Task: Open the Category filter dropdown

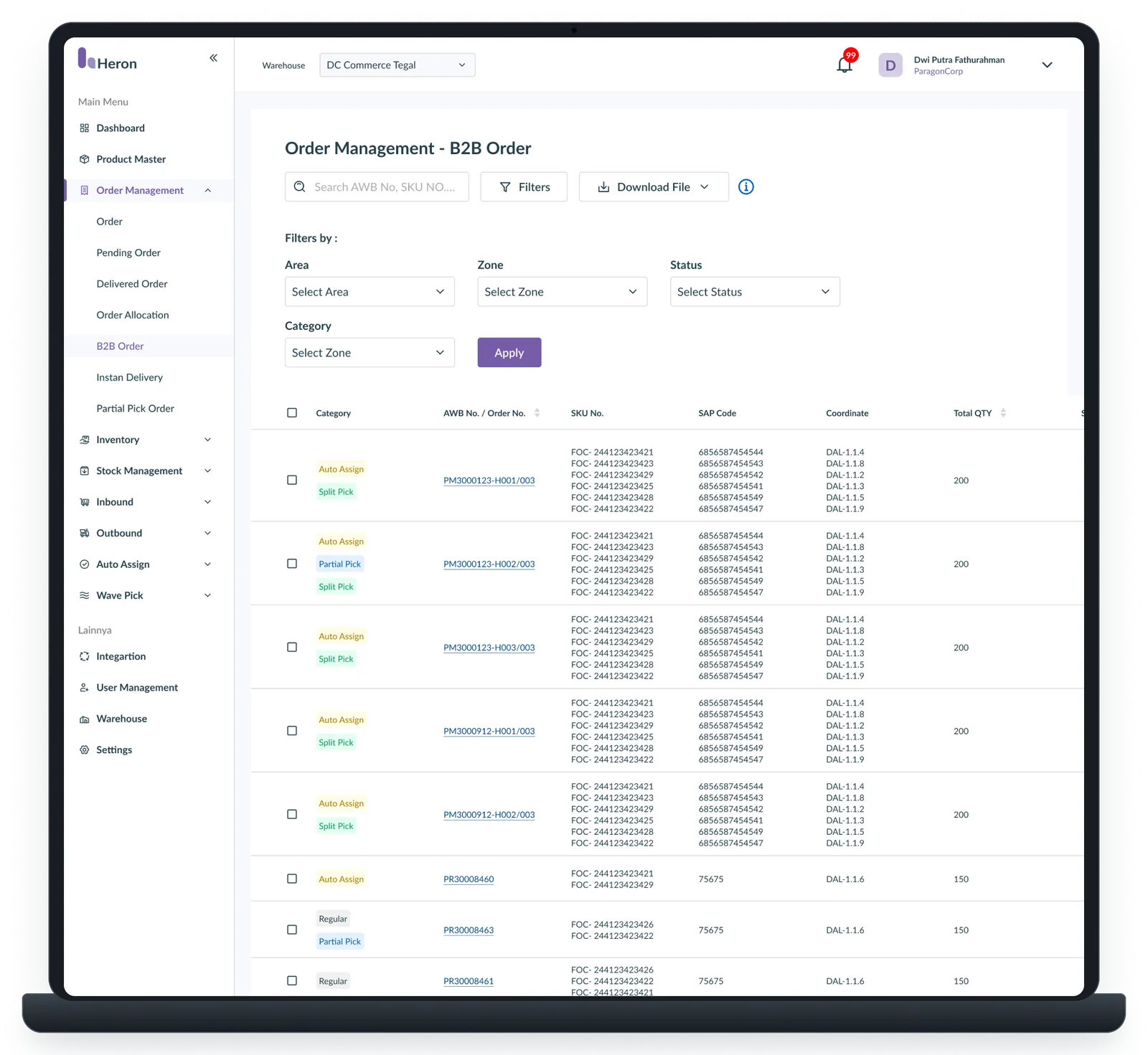Action: [x=370, y=353]
